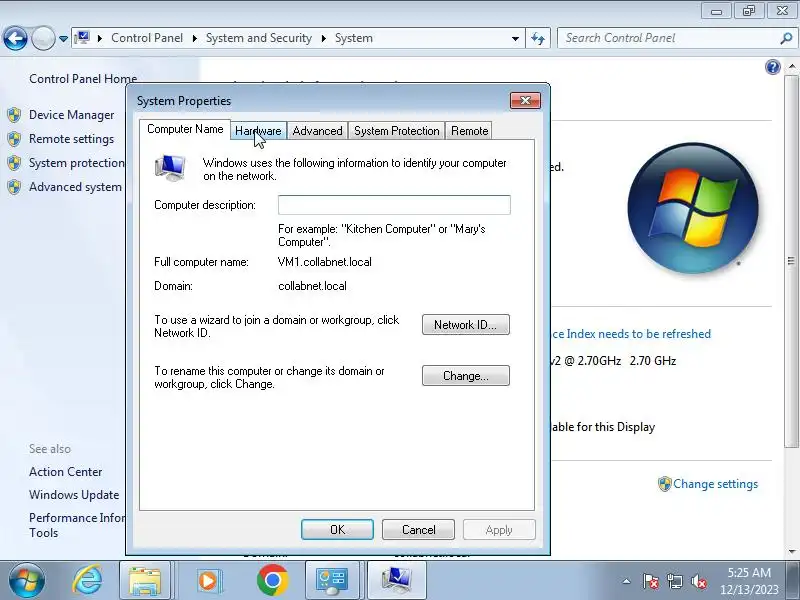Launch Windows Media Player from taskbar

point(208,581)
